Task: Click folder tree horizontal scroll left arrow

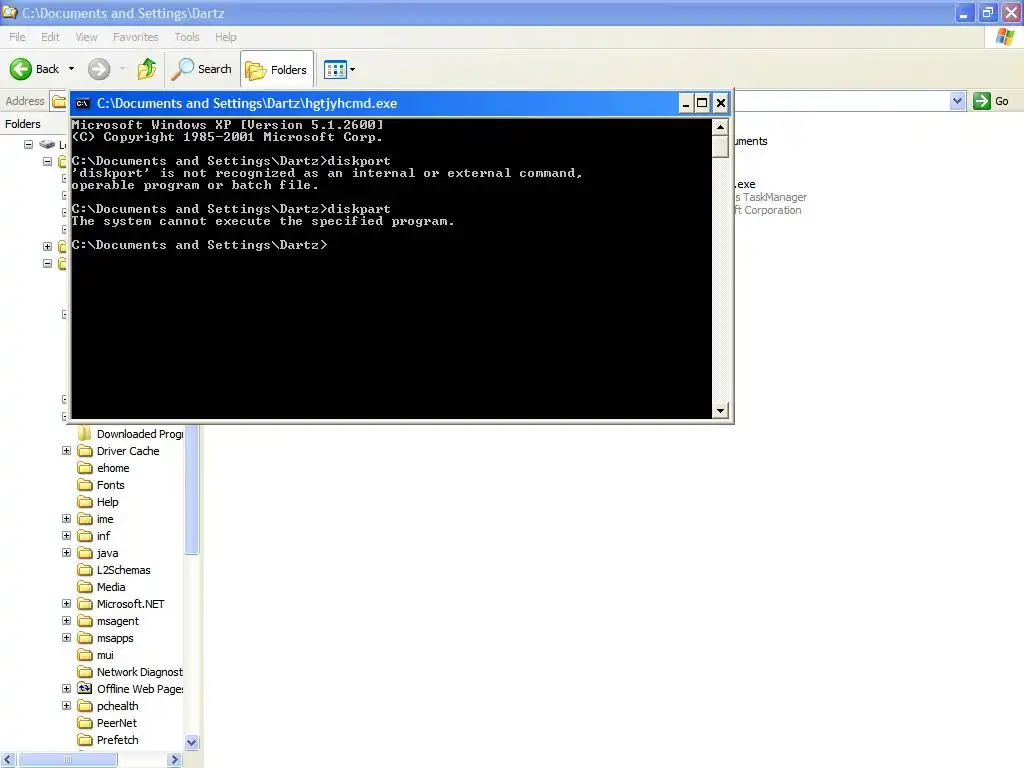Action: [x=8, y=760]
